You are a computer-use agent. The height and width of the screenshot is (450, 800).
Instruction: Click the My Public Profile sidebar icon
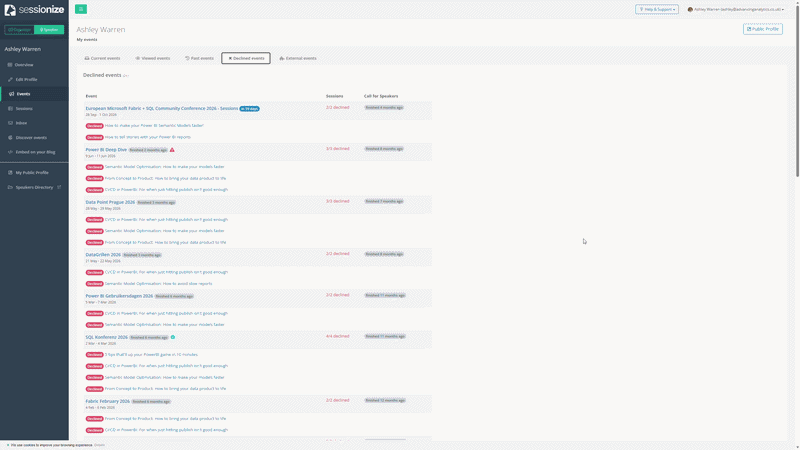(10, 172)
